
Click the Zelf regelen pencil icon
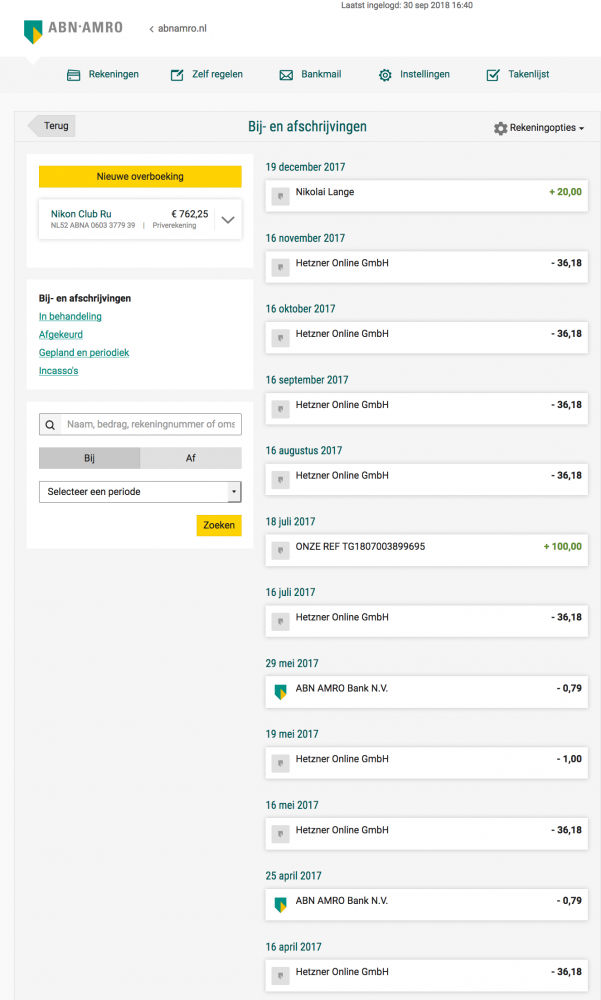(x=177, y=75)
